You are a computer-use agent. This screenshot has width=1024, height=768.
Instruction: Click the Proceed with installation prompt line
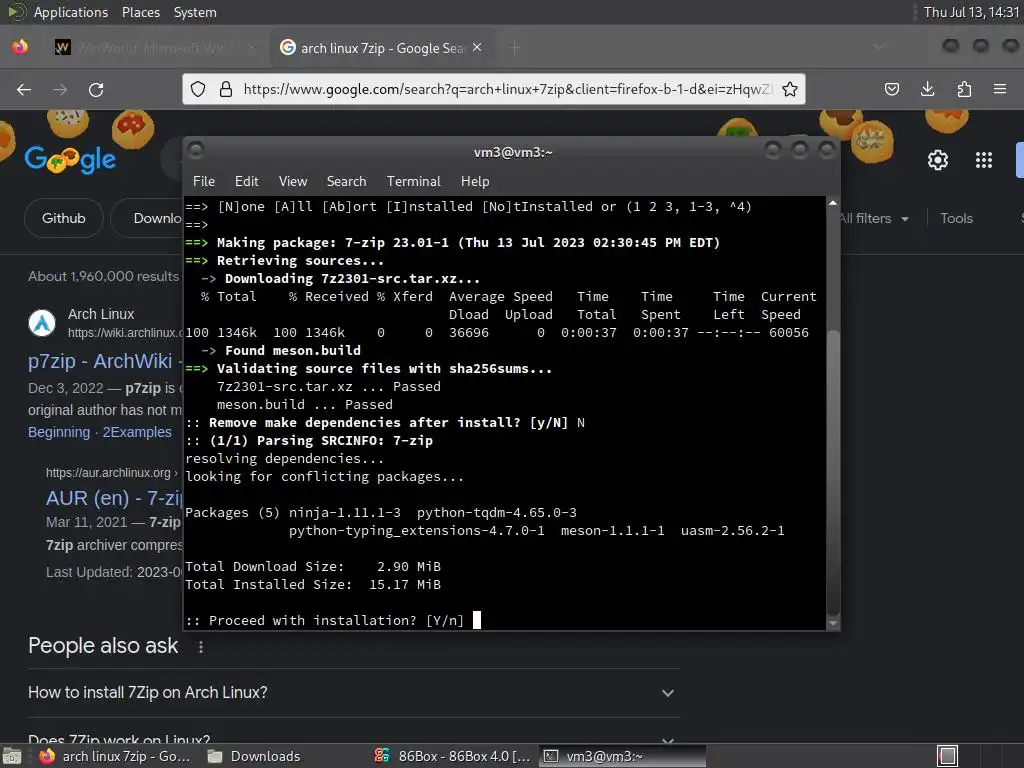pyautogui.click(x=325, y=620)
